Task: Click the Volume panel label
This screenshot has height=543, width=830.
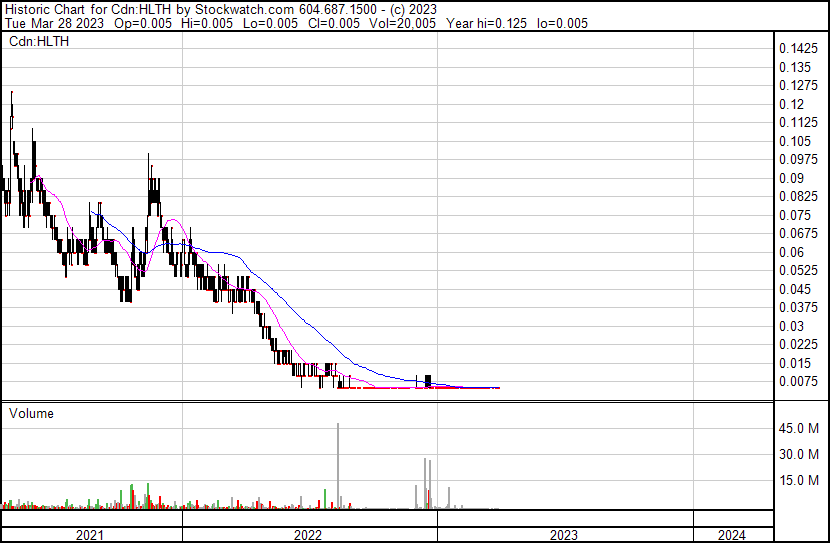Action: (31, 413)
